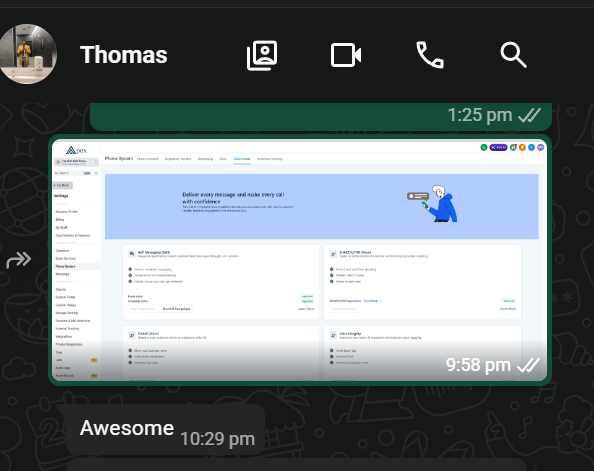
Task: Open the media gallery icon
Action: (x=262, y=55)
